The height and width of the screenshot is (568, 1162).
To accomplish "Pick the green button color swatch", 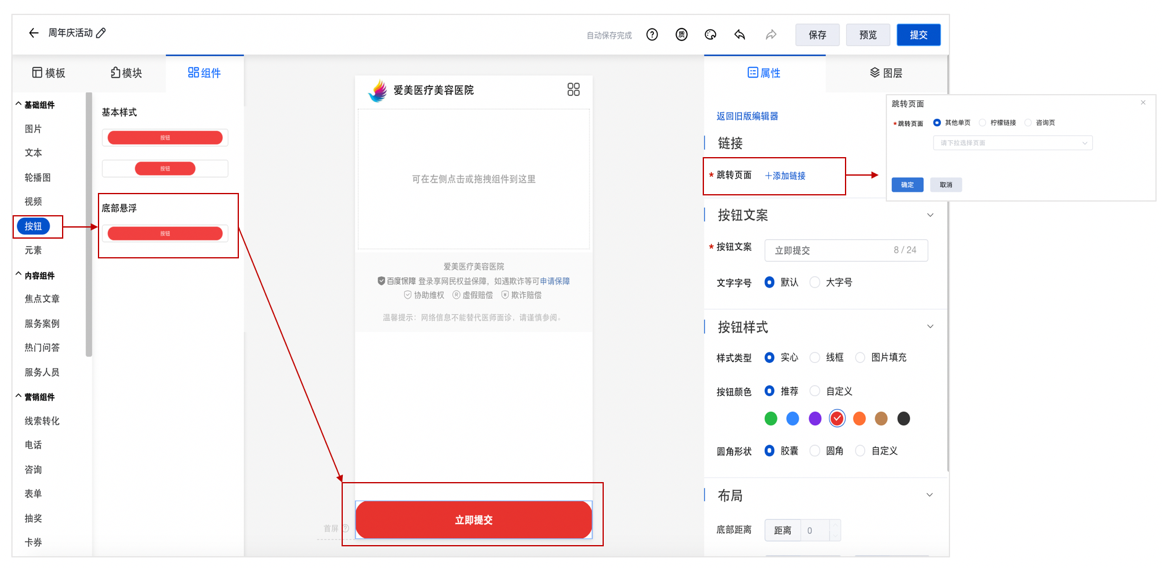I will point(771,419).
